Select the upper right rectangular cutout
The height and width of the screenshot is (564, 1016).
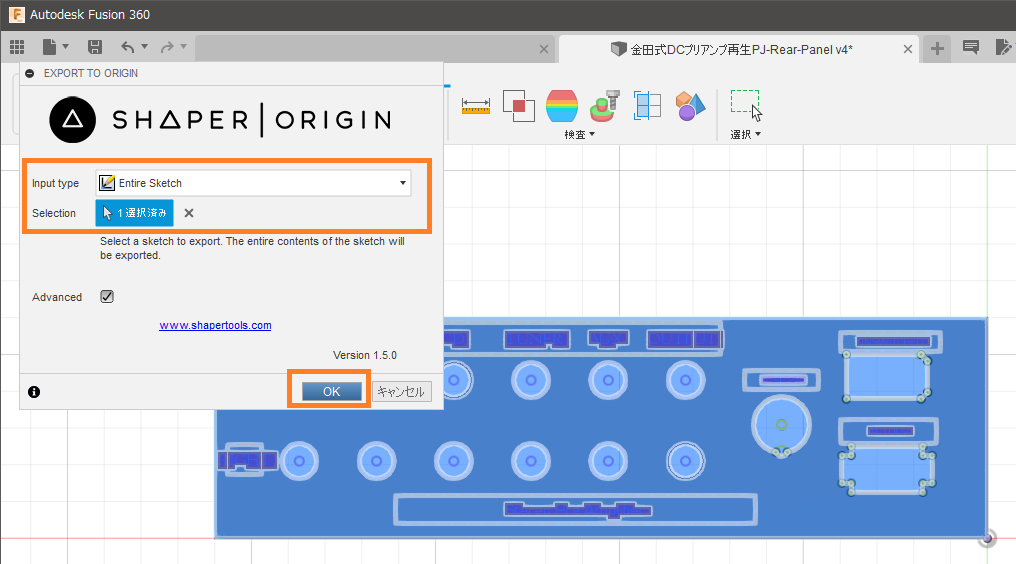tap(886, 377)
